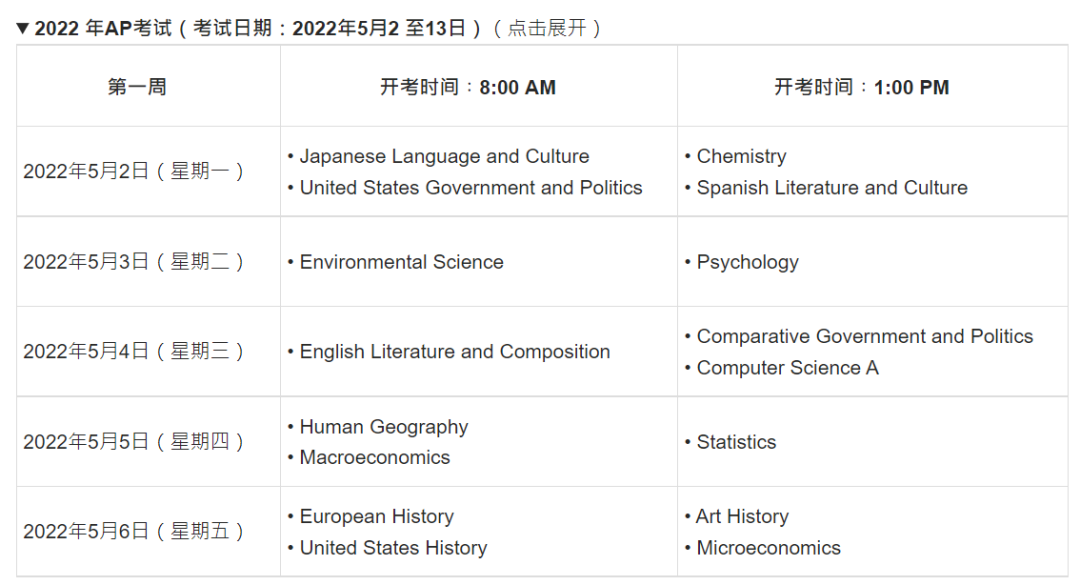Collapse the 2022 AP exam section triangle
Viewport: 1080px width, 585px height.
click(23, 28)
